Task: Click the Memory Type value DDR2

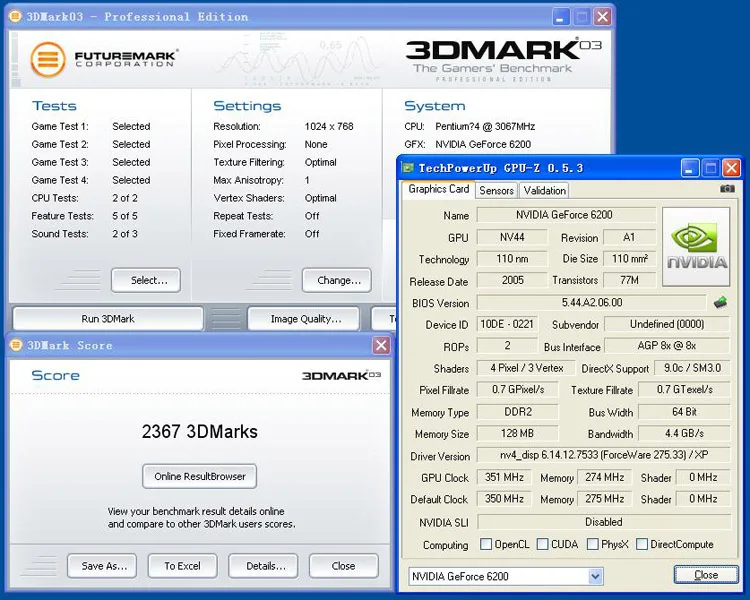Action: (518, 411)
